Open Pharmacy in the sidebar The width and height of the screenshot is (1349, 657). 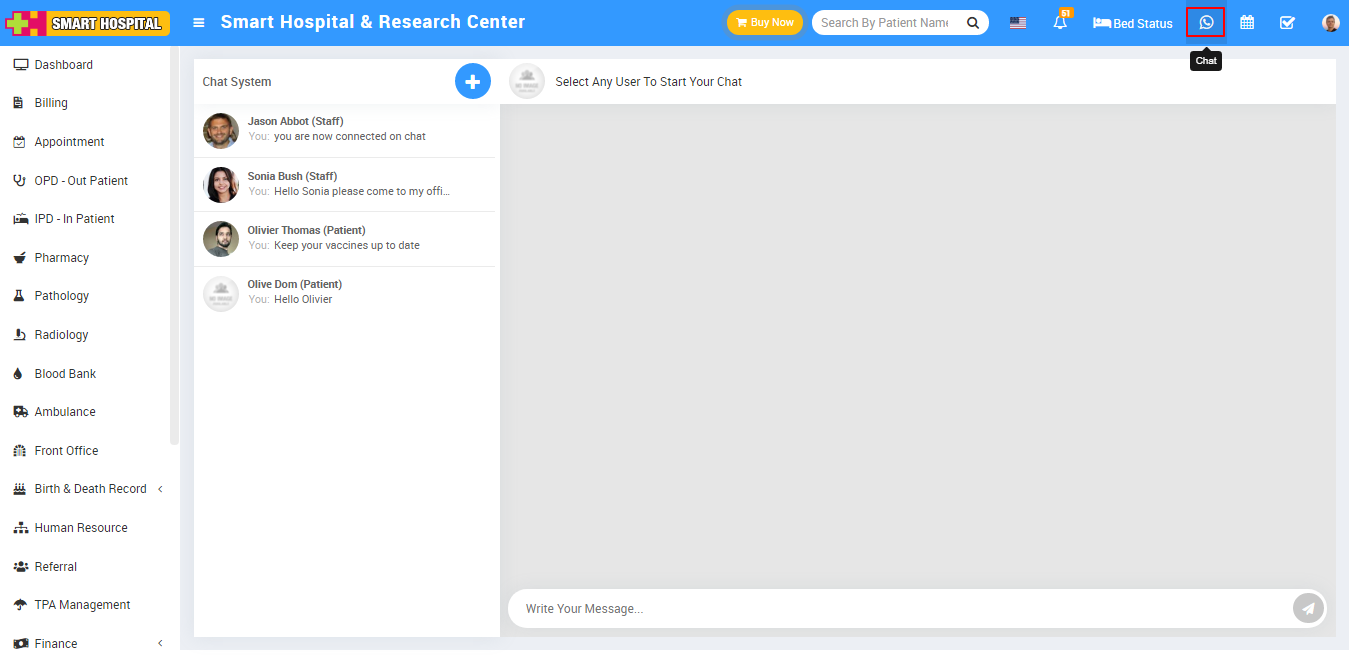tap(61, 258)
